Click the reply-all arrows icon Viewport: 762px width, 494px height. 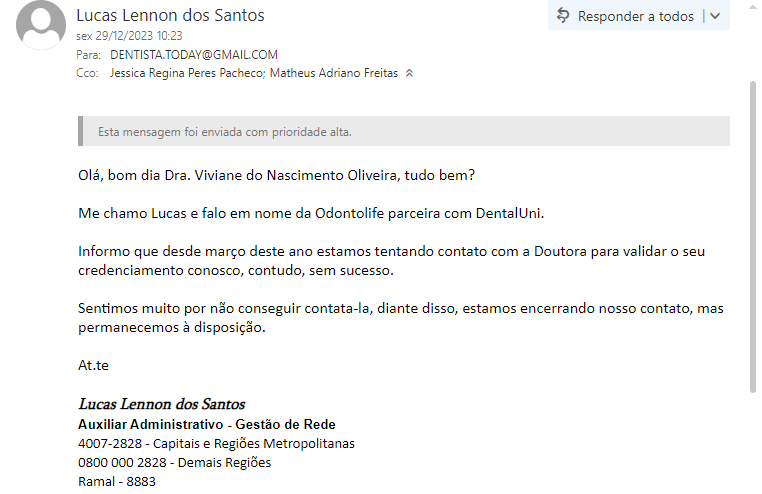(x=564, y=15)
